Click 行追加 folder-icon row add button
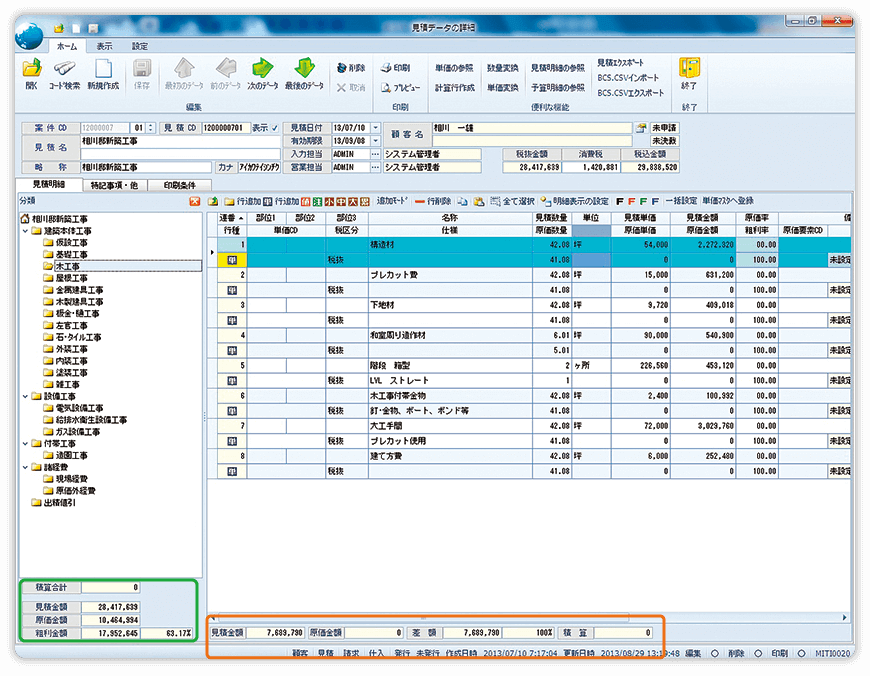The image size is (870, 676). click(x=242, y=201)
